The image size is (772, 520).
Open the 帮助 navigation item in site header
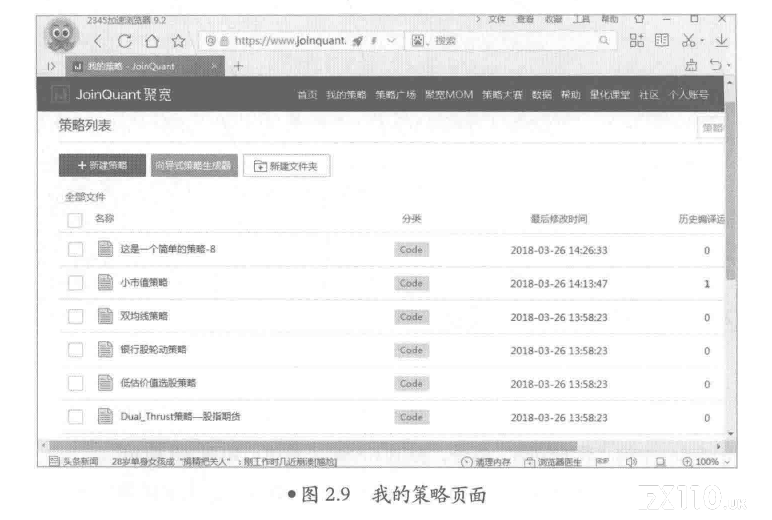pos(571,95)
